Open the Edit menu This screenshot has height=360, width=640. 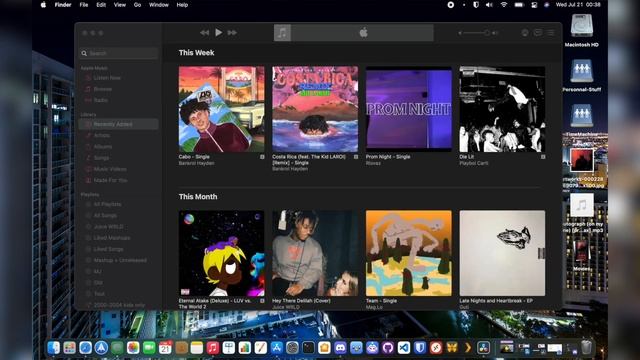pyautogui.click(x=101, y=5)
